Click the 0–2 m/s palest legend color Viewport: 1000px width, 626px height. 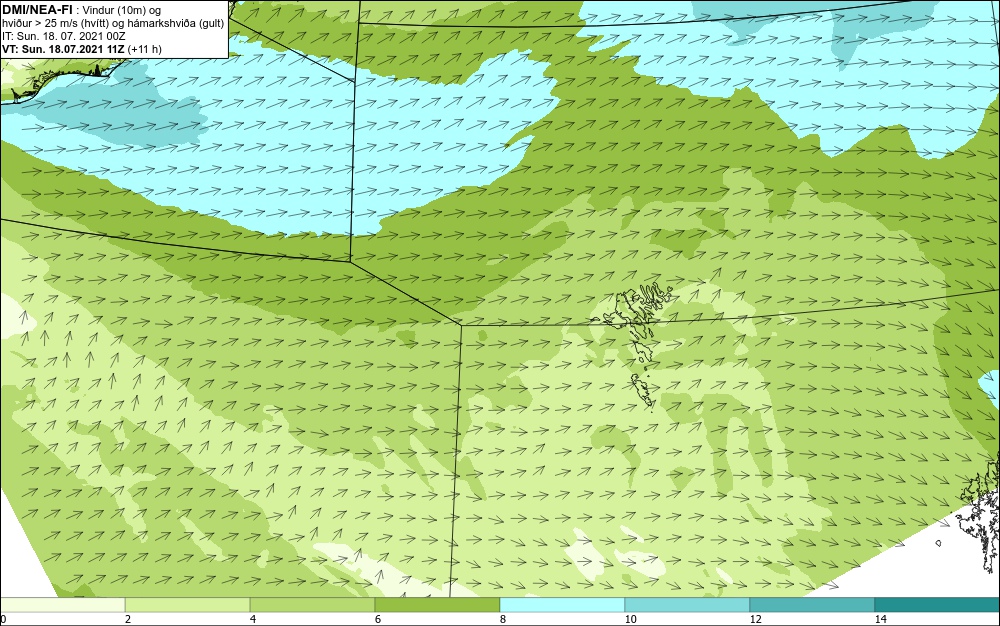[x=62, y=605]
